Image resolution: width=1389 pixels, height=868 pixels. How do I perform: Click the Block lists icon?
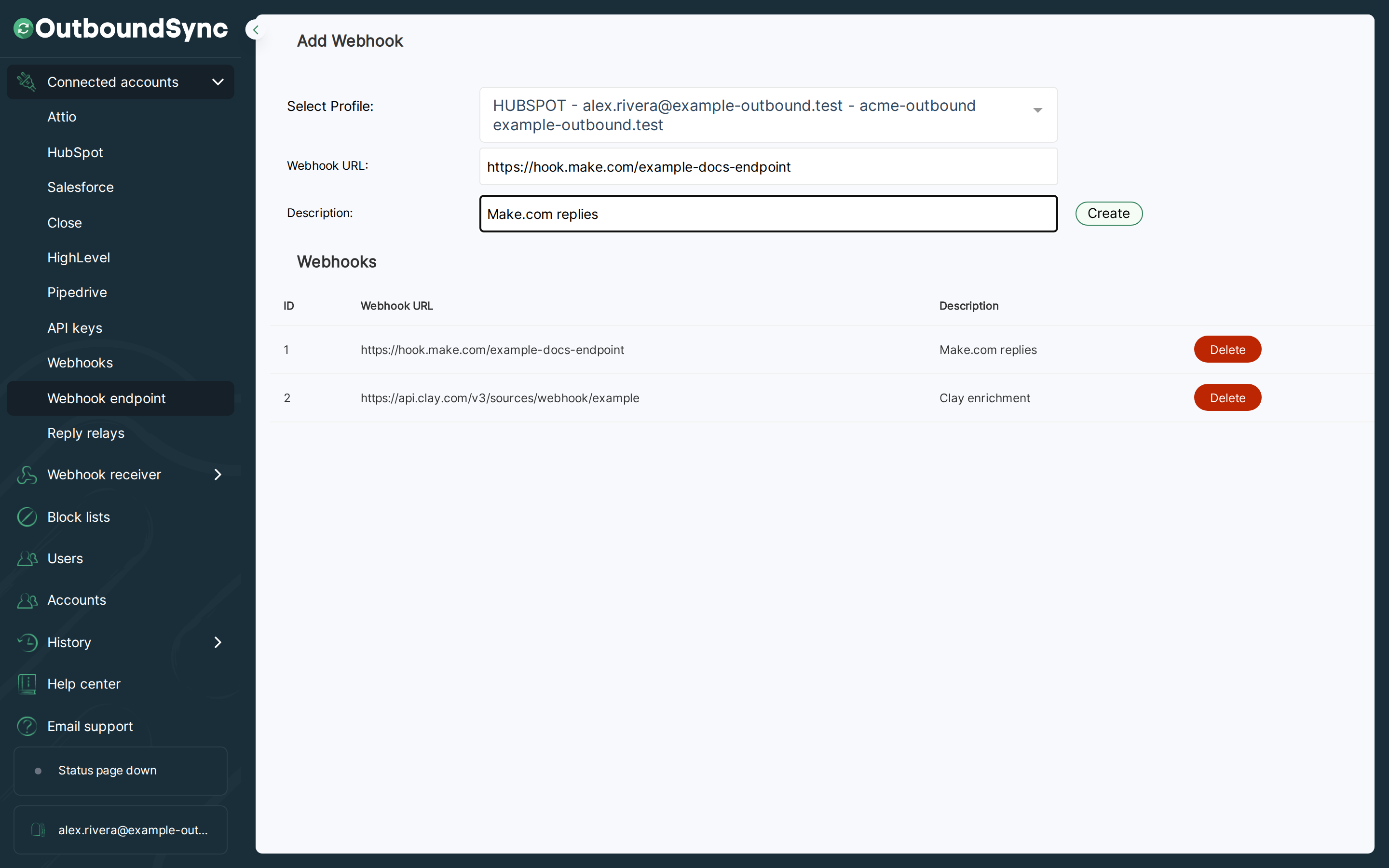(27, 516)
